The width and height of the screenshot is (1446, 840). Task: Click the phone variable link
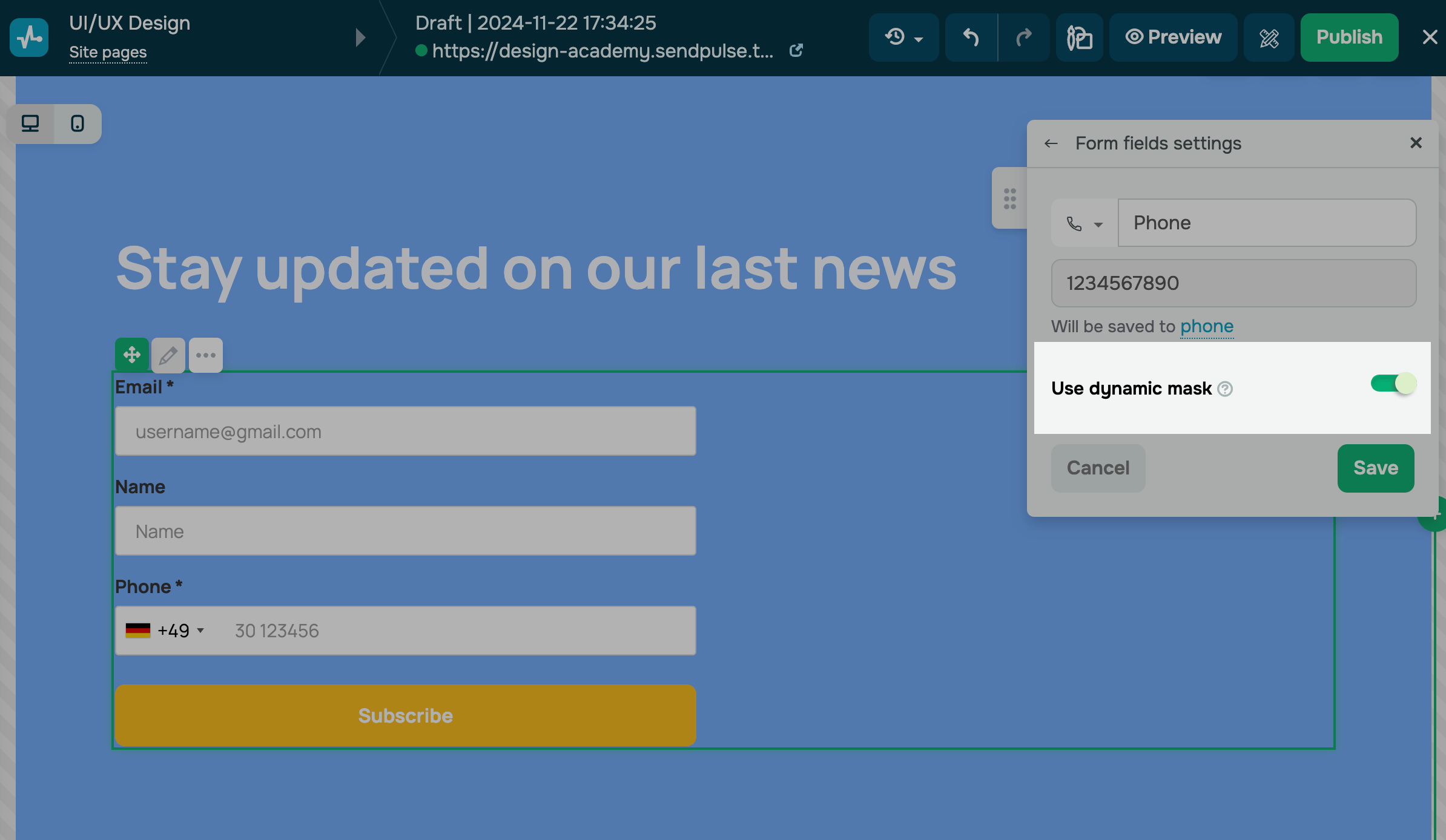point(1206,326)
